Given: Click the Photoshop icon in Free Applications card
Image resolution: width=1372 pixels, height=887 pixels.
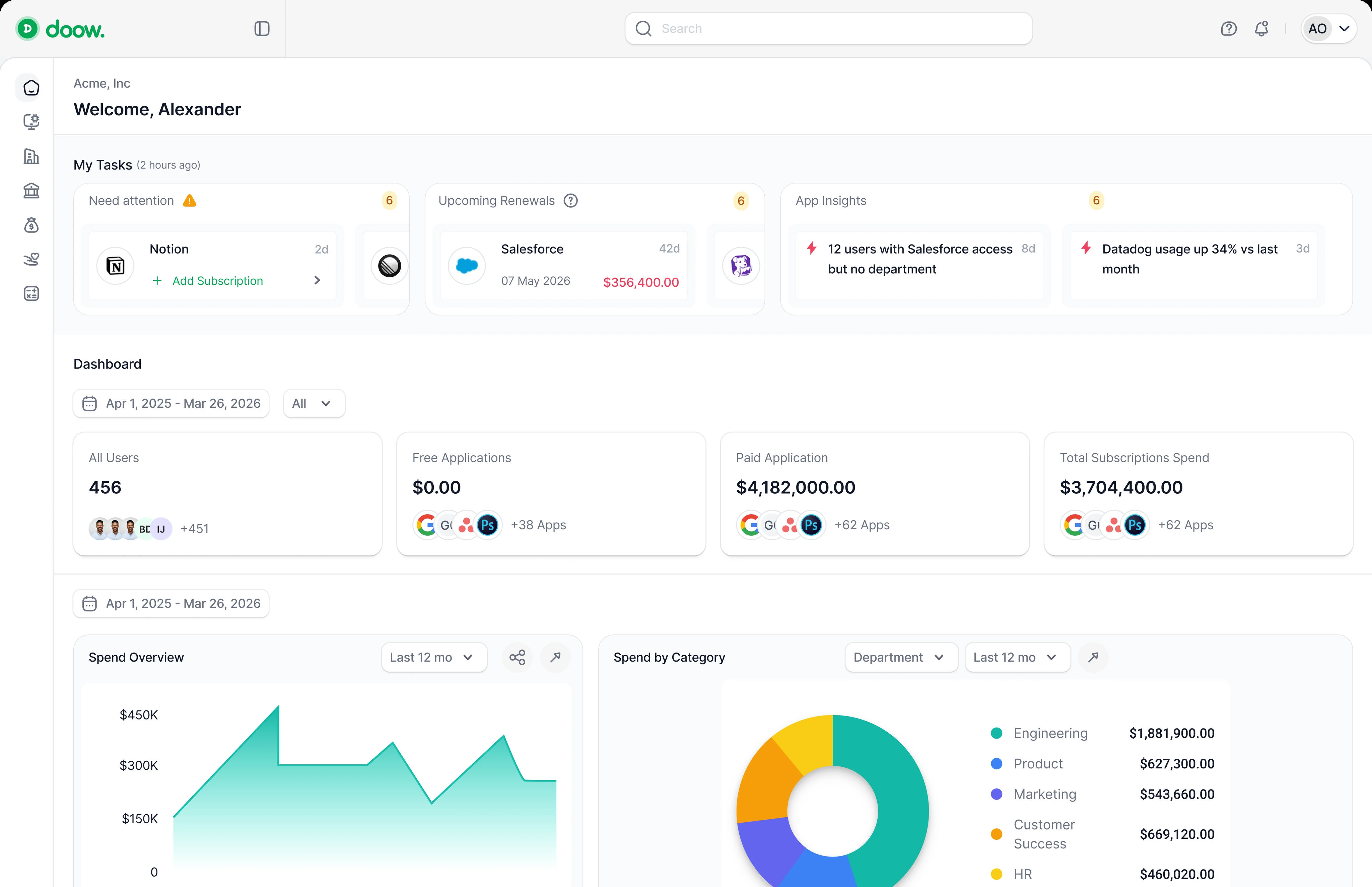Looking at the screenshot, I should pos(488,525).
